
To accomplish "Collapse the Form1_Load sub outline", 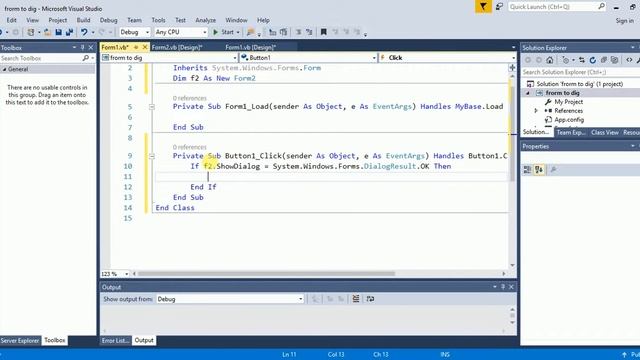I will (x=152, y=107).
